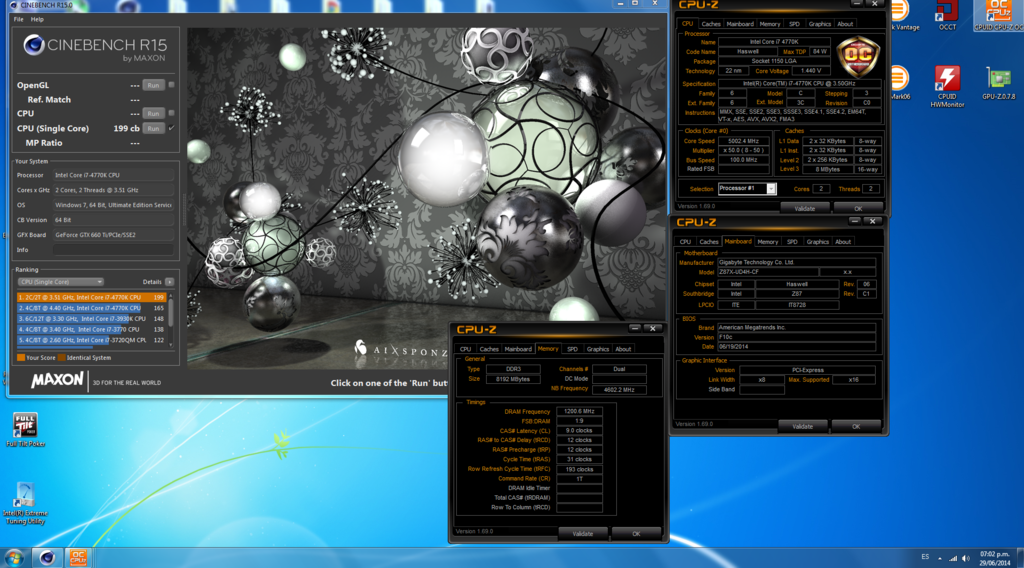Select ranking entry 6C/12T @ 3.30 GHz i7-3930K
1024x568 pixels.
(x=91, y=319)
